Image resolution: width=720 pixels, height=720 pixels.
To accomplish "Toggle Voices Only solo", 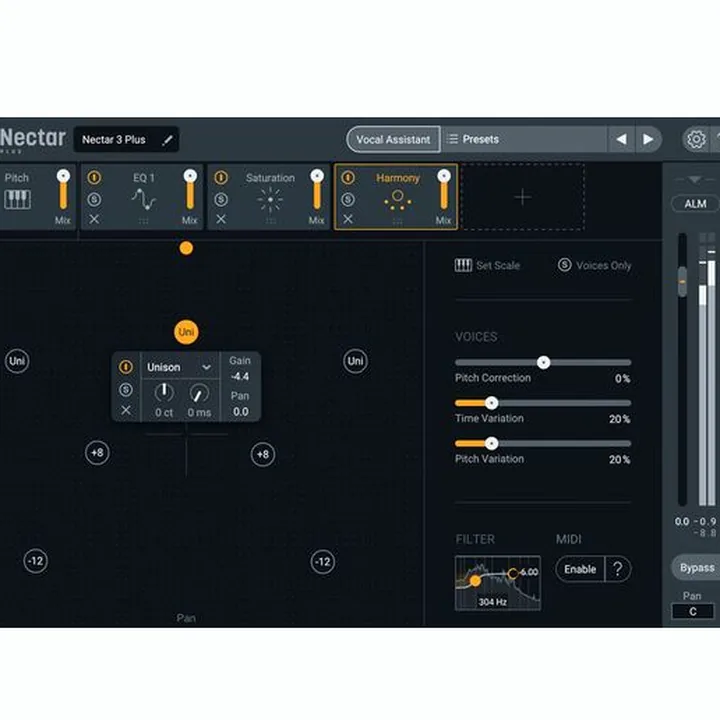I will point(595,265).
